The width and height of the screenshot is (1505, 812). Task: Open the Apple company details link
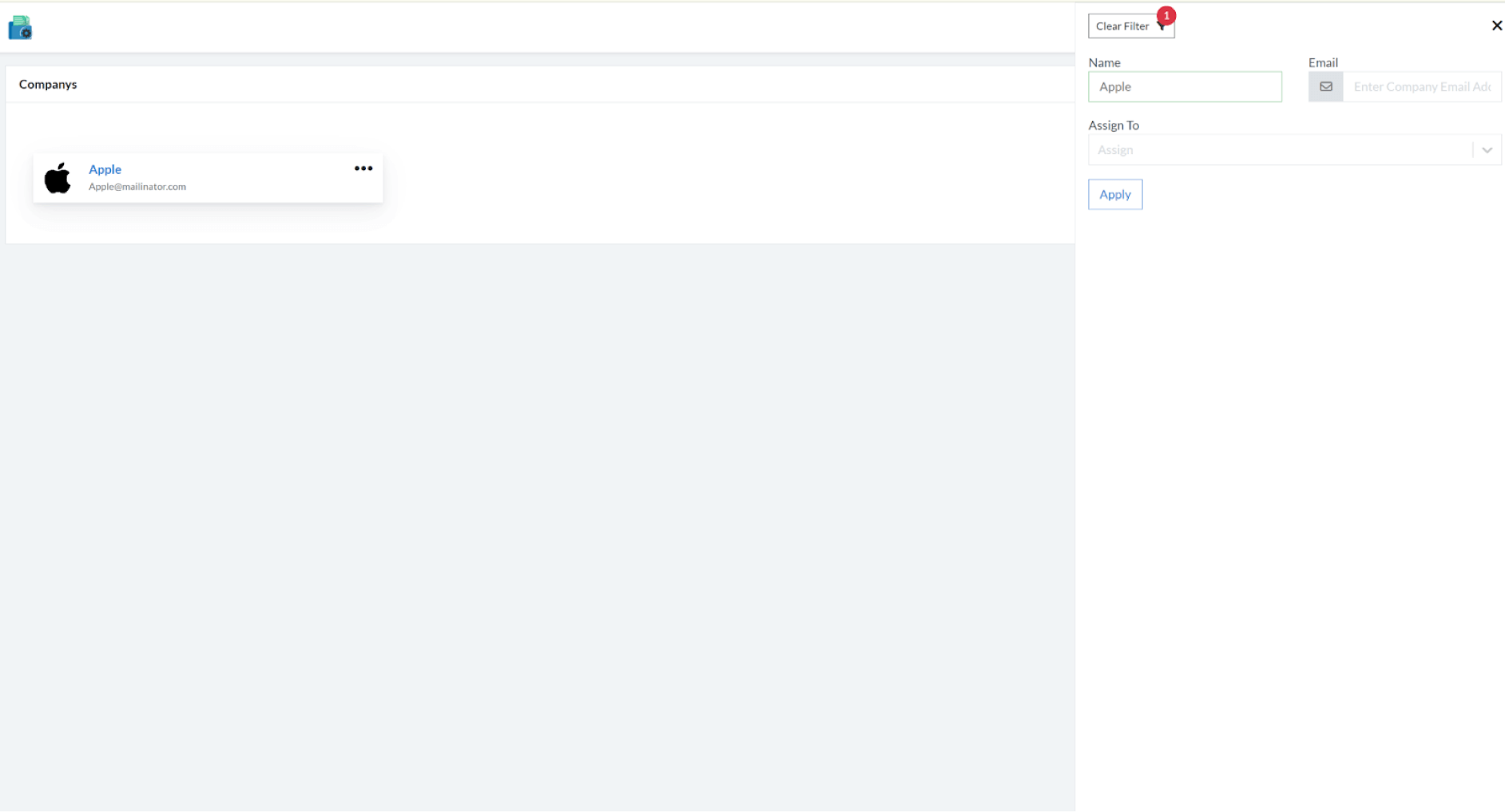(105, 169)
